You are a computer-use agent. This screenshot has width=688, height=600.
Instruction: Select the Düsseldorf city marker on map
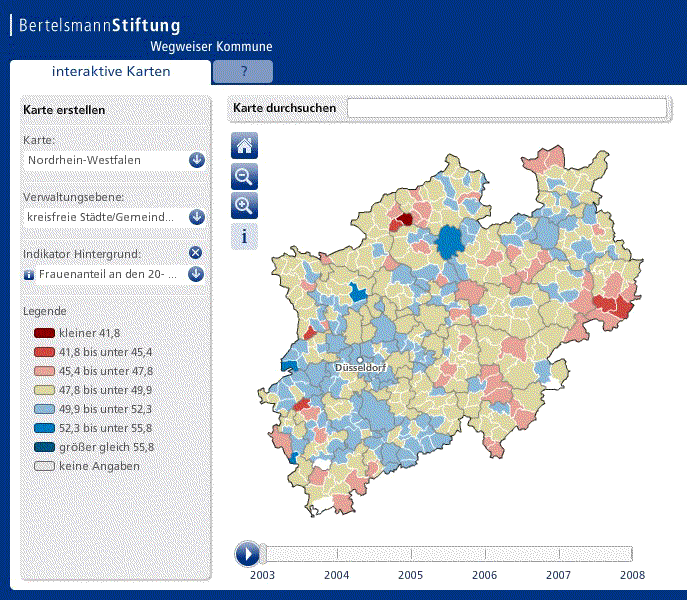[x=360, y=360]
